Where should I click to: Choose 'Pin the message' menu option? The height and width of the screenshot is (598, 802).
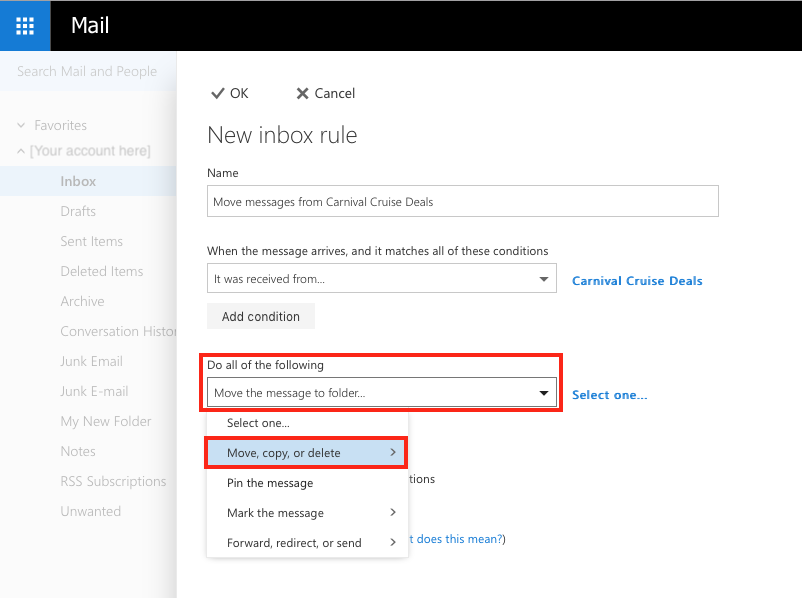(270, 483)
